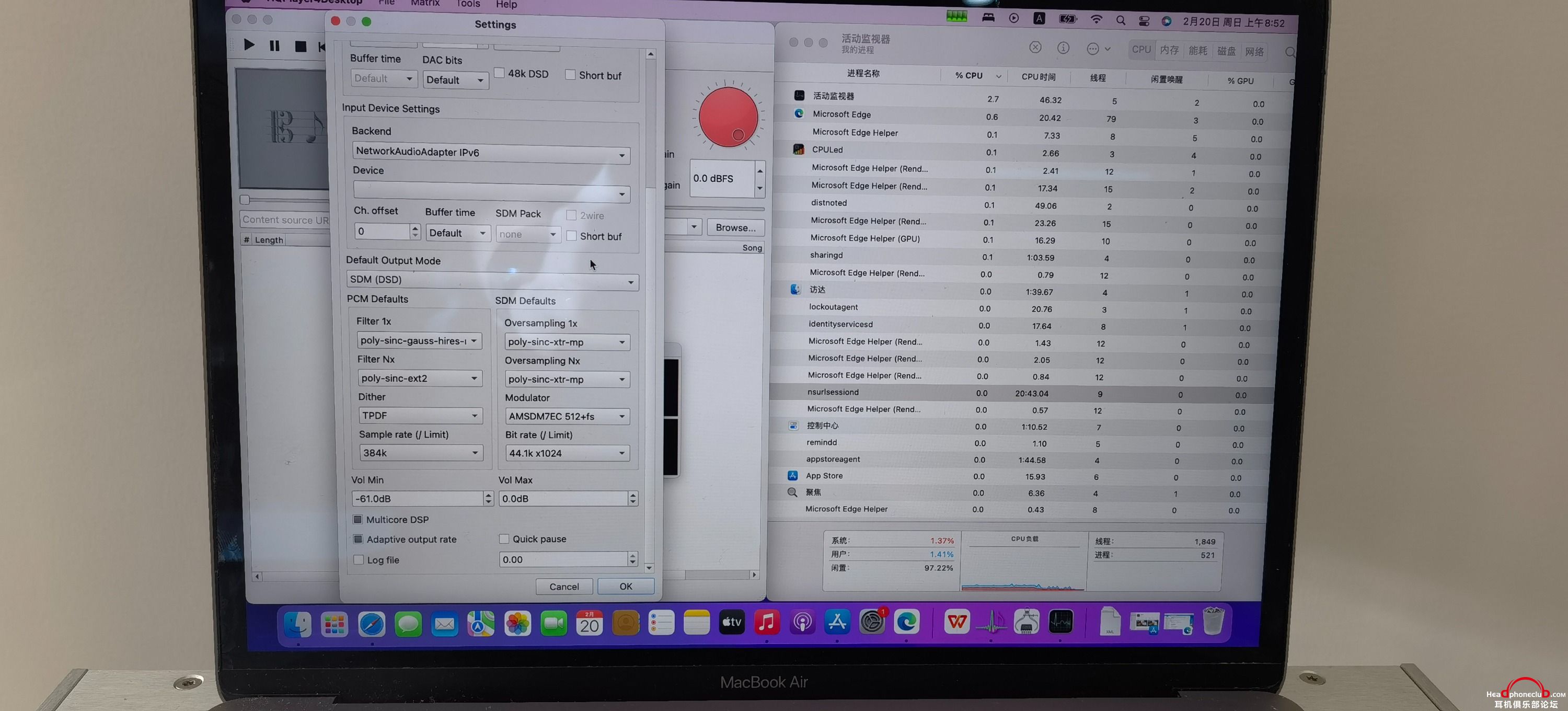Open System Preferences in Dock
This screenshot has width=1568, height=711.
click(x=872, y=622)
